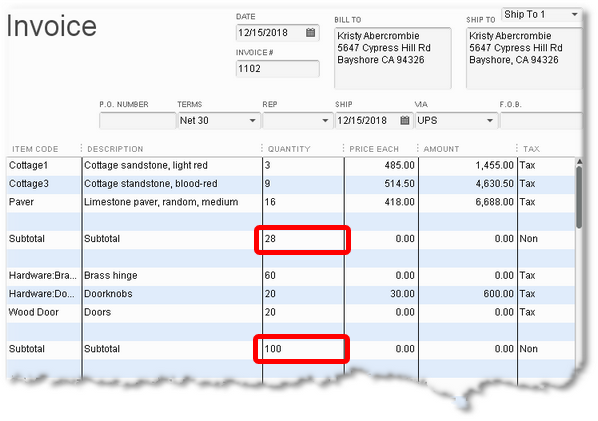598x421 pixels.
Task: Select the Cottage1 item code cell
Action: coord(44,166)
